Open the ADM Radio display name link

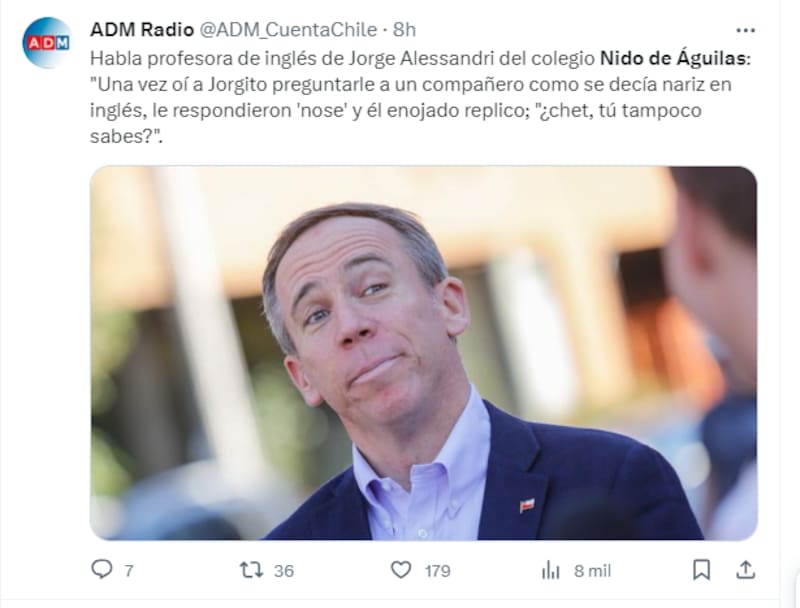142,30
